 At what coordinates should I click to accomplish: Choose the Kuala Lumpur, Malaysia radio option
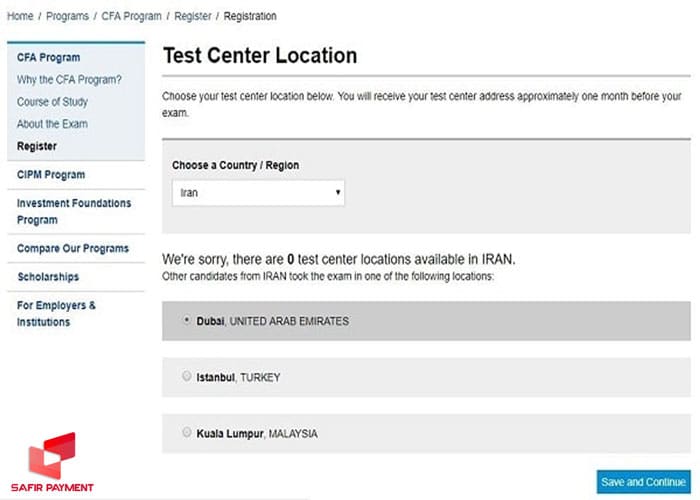coord(187,433)
